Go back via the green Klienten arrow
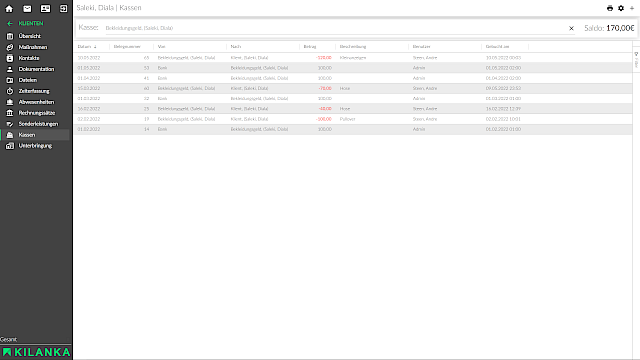 [10, 24]
